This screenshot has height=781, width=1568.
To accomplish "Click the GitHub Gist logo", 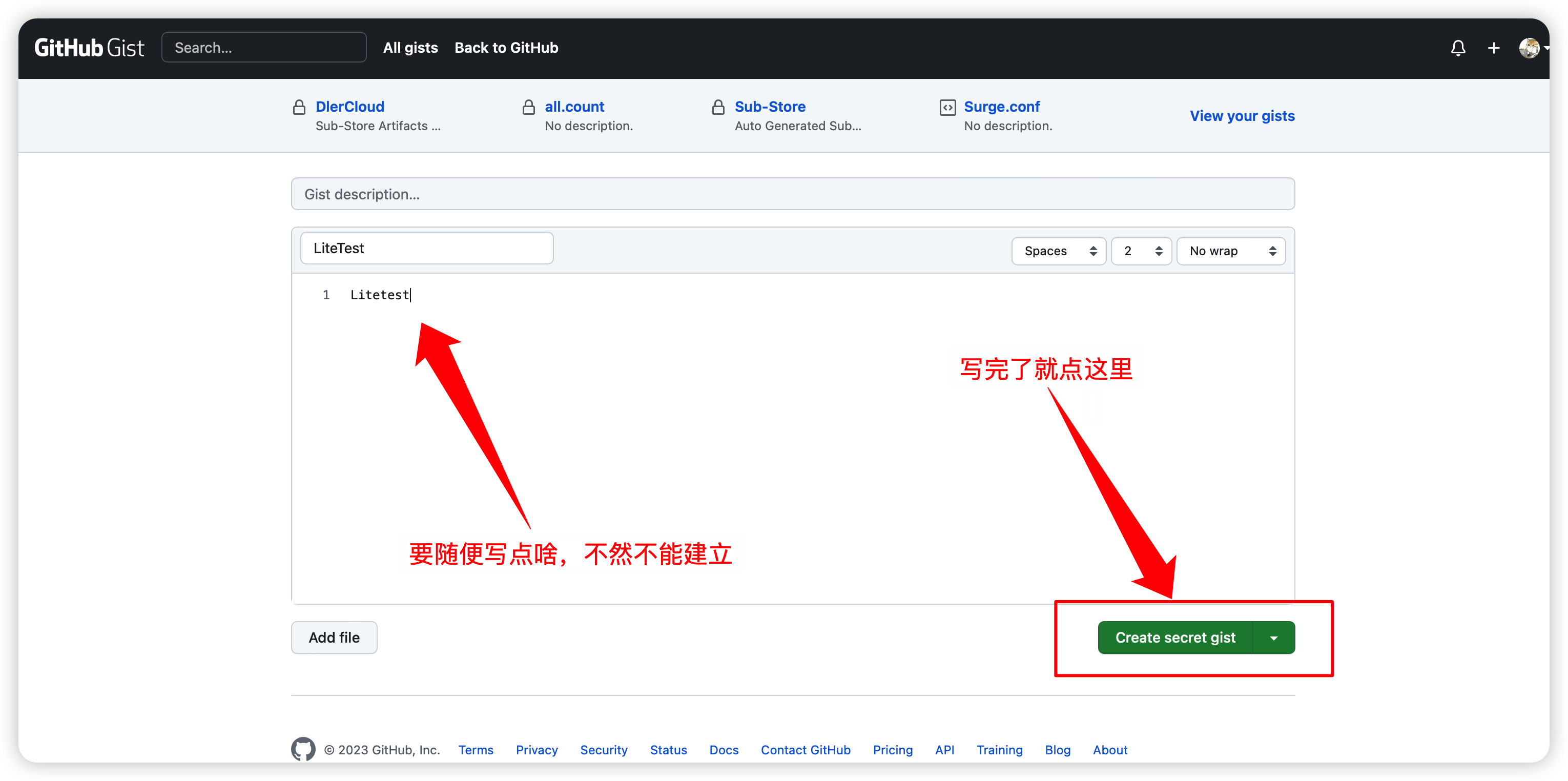I will 89,48.
